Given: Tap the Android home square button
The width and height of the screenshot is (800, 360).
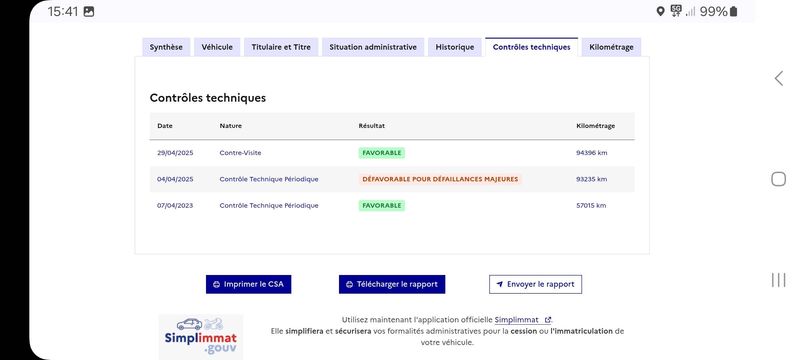Looking at the screenshot, I should [x=779, y=179].
